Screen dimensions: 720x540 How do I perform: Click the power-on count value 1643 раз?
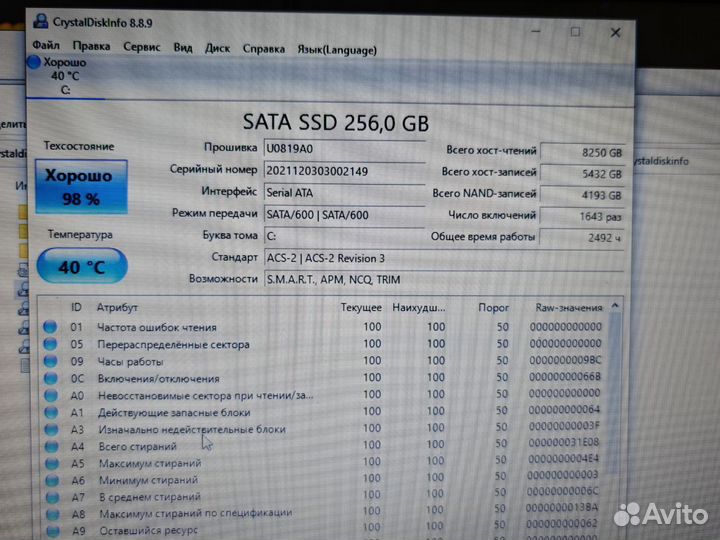582,216
